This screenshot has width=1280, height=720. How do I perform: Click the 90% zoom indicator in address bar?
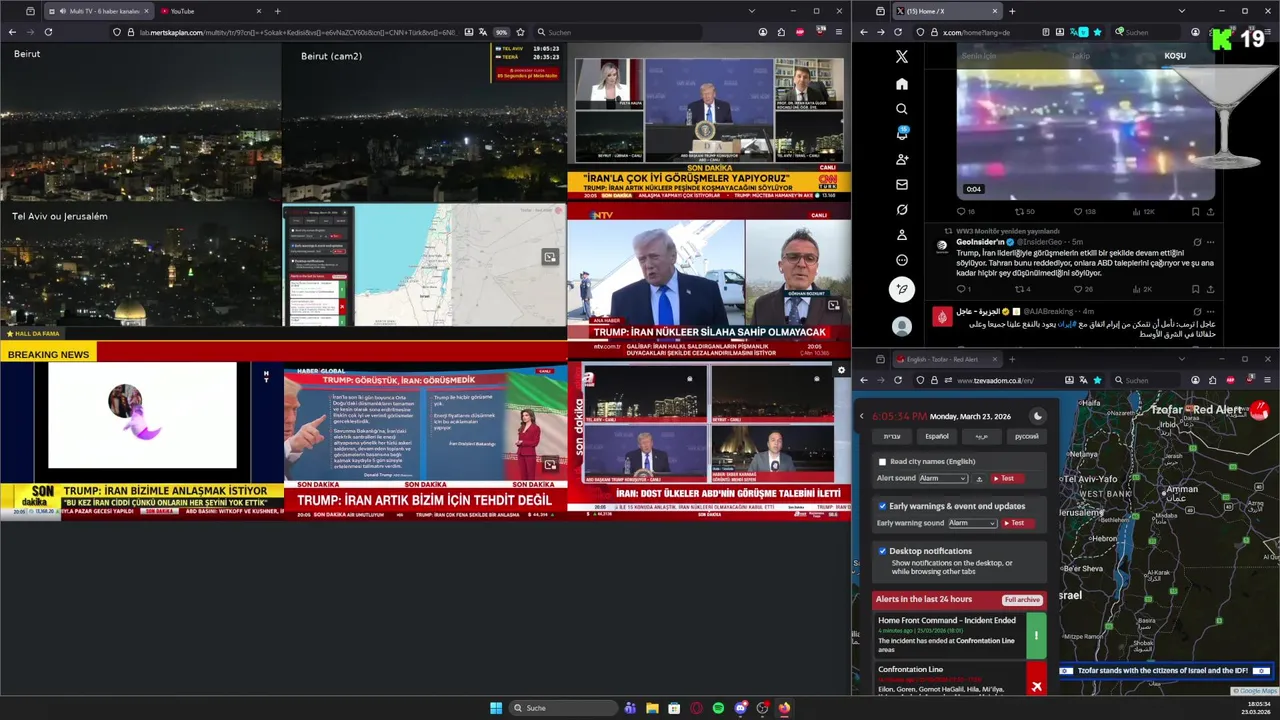click(x=501, y=32)
